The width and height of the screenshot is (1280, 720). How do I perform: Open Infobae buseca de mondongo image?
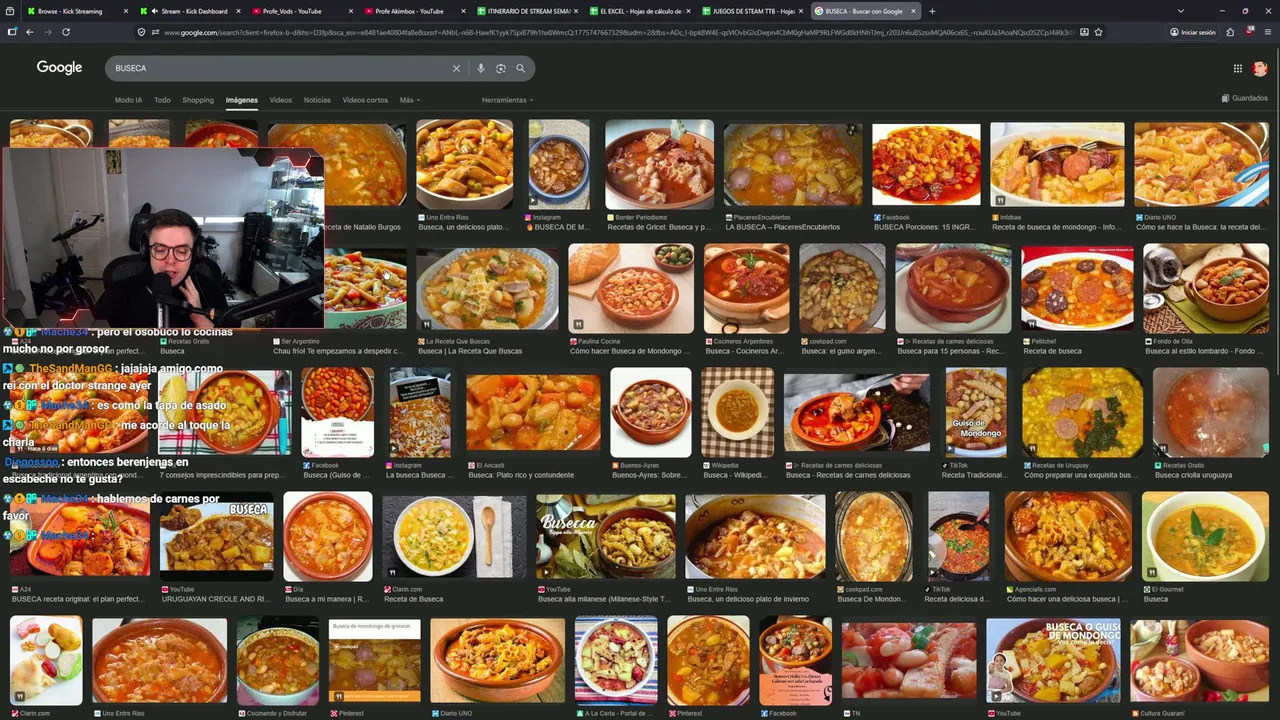[x=1057, y=164]
